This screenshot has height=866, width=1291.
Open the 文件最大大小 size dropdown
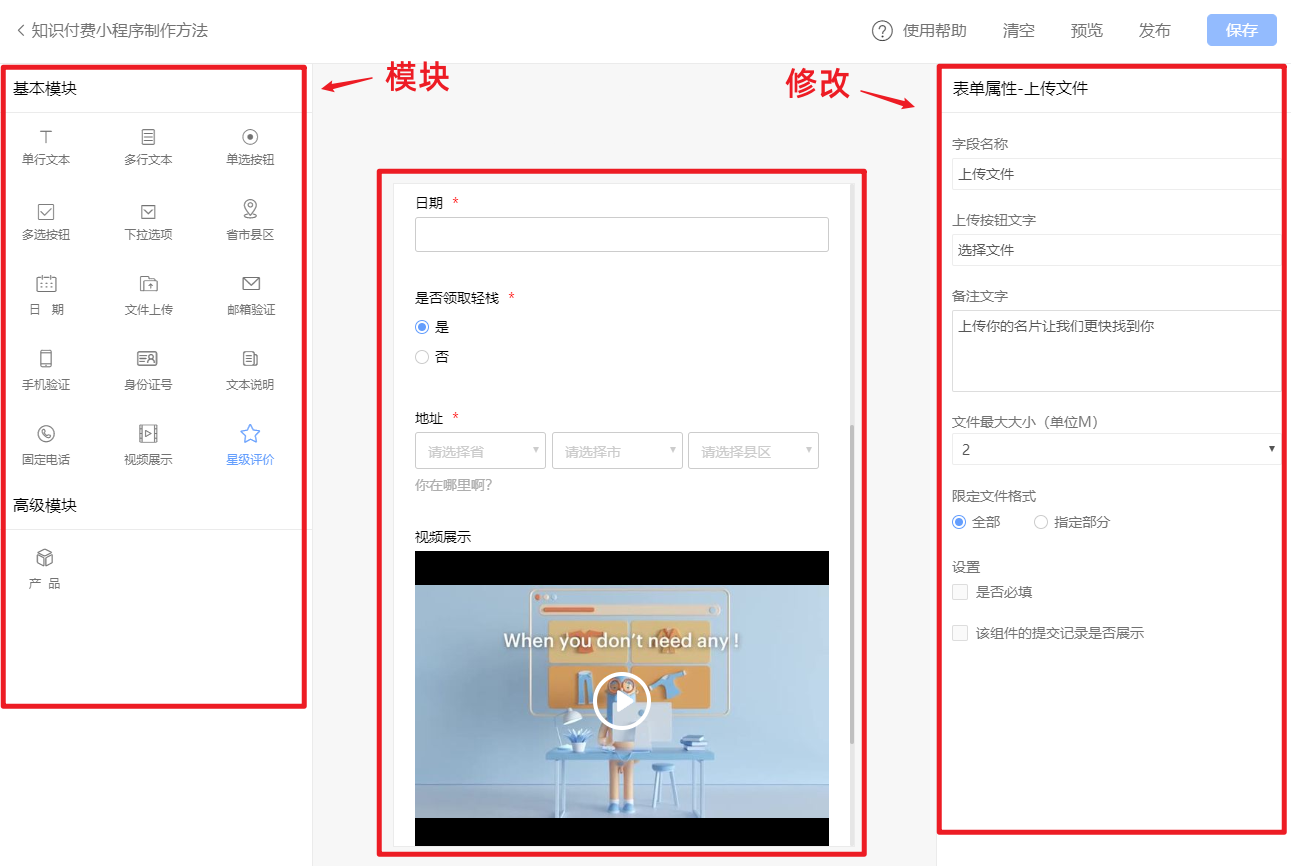click(x=1114, y=449)
